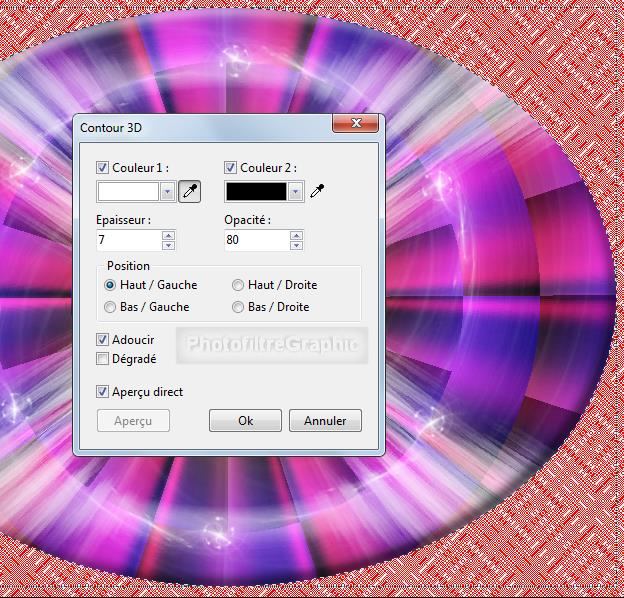Pick Couleur 1 with the eyedropper

(x=189, y=191)
